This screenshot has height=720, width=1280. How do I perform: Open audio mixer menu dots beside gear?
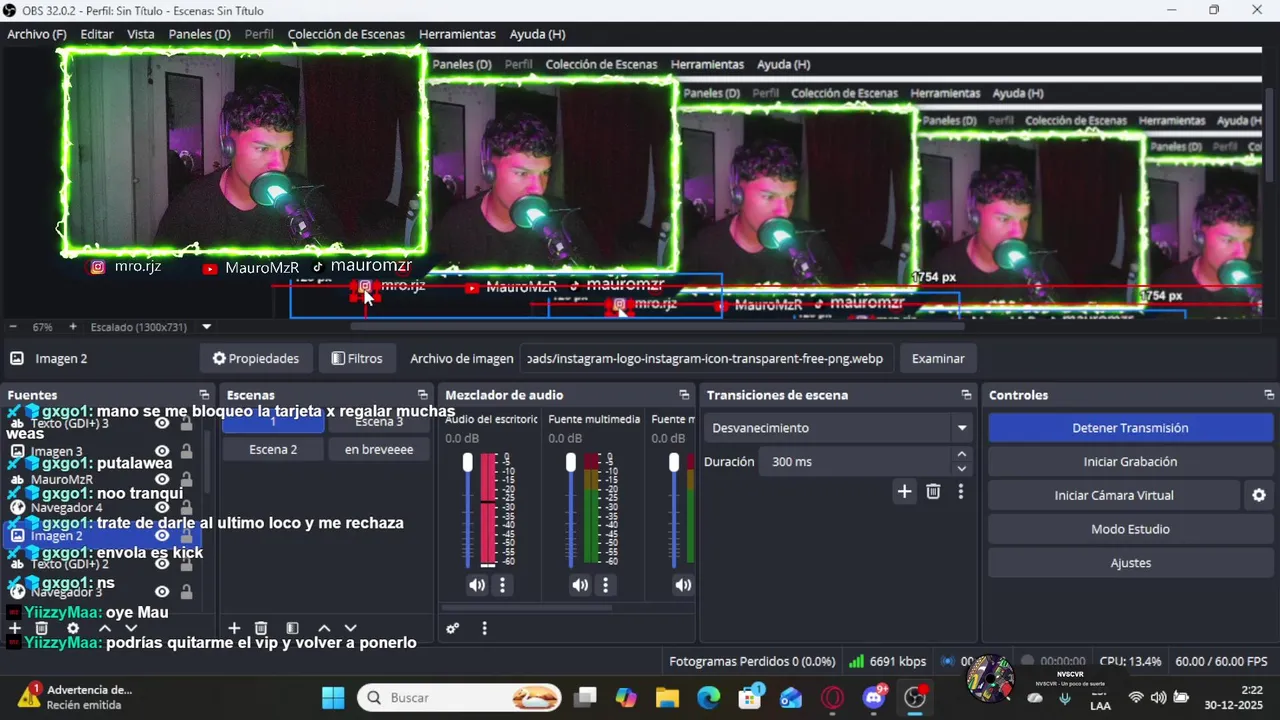click(484, 628)
